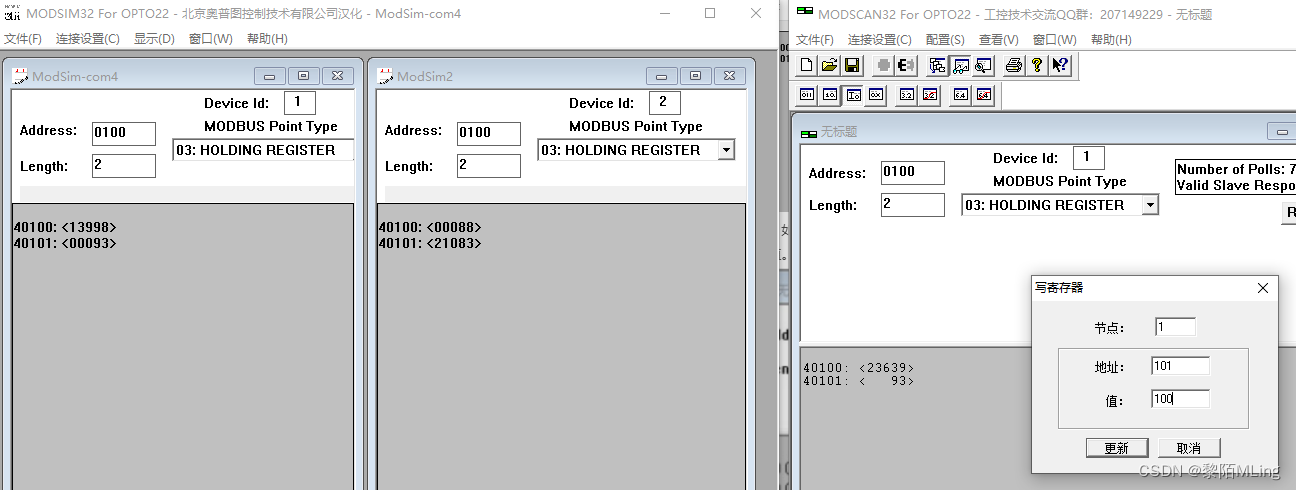
Task: Select register 40100: <23639> in MODSCAN32
Action: click(859, 368)
